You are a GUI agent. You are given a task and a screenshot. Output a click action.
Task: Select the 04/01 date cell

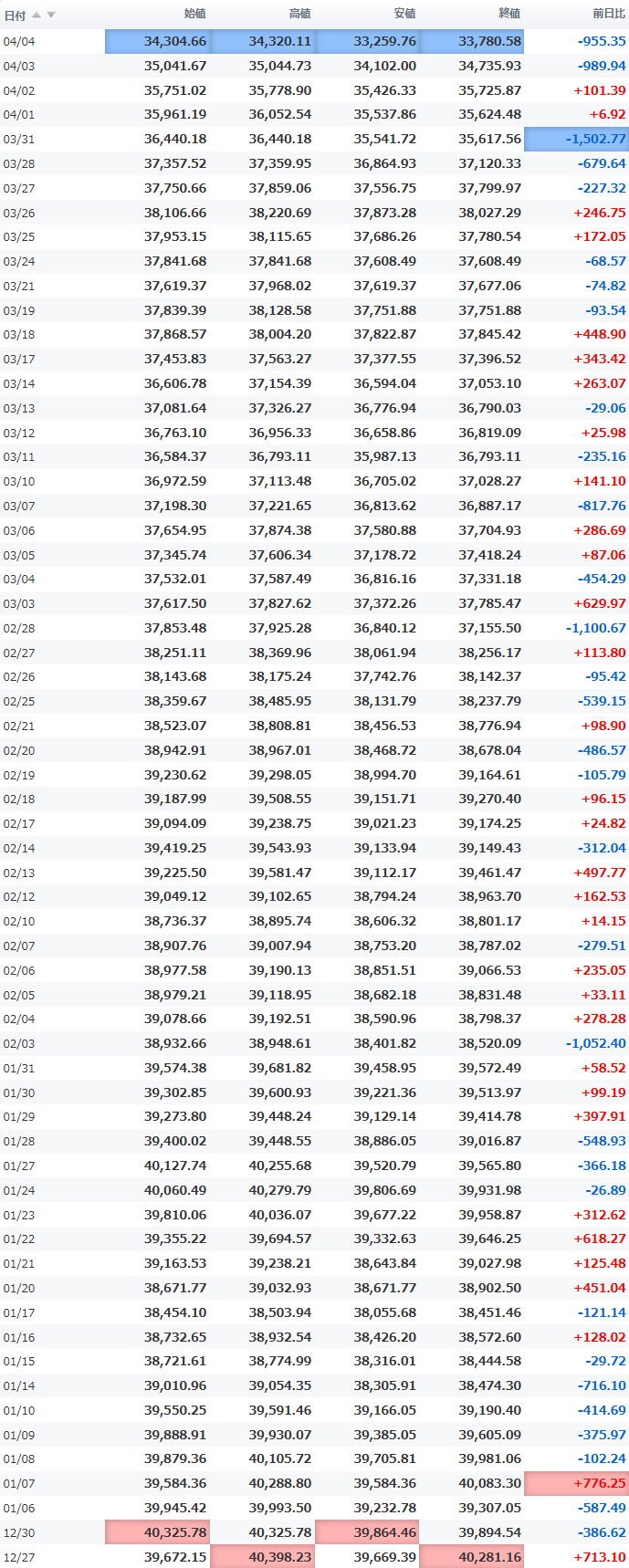[x=19, y=115]
